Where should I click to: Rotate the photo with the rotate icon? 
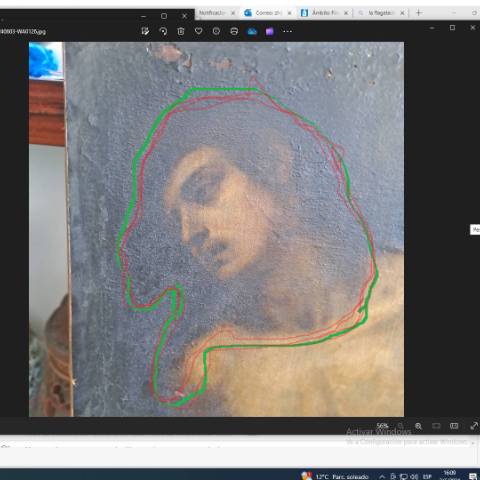pos(163,31)
